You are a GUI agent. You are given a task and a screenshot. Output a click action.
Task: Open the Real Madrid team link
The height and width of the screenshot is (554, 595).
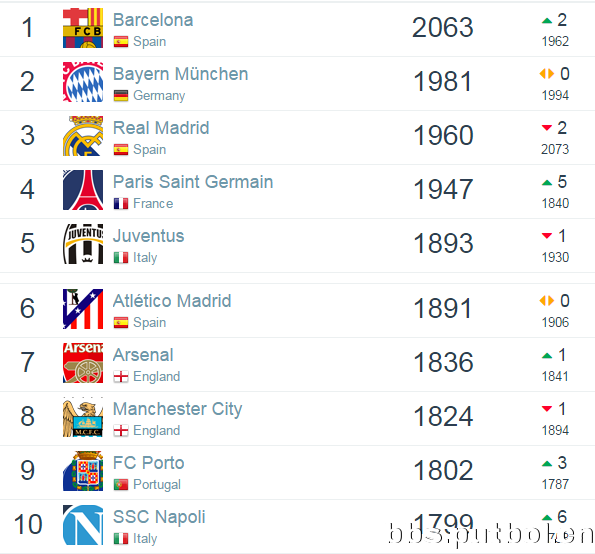pyautogui.click(x=161, y=128)
